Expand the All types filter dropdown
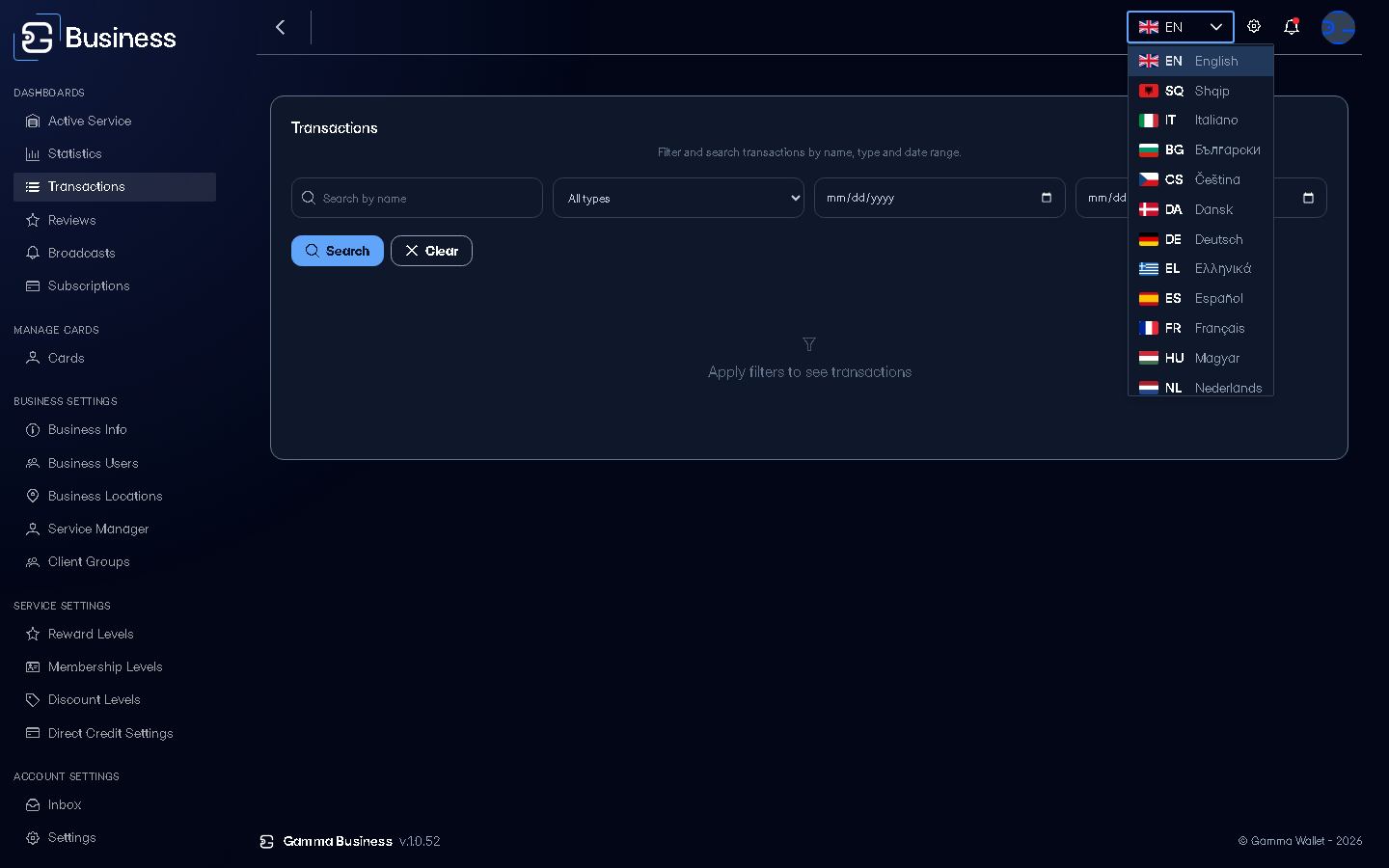Screen dimensions: 1389x868 [x=678, y=198]
